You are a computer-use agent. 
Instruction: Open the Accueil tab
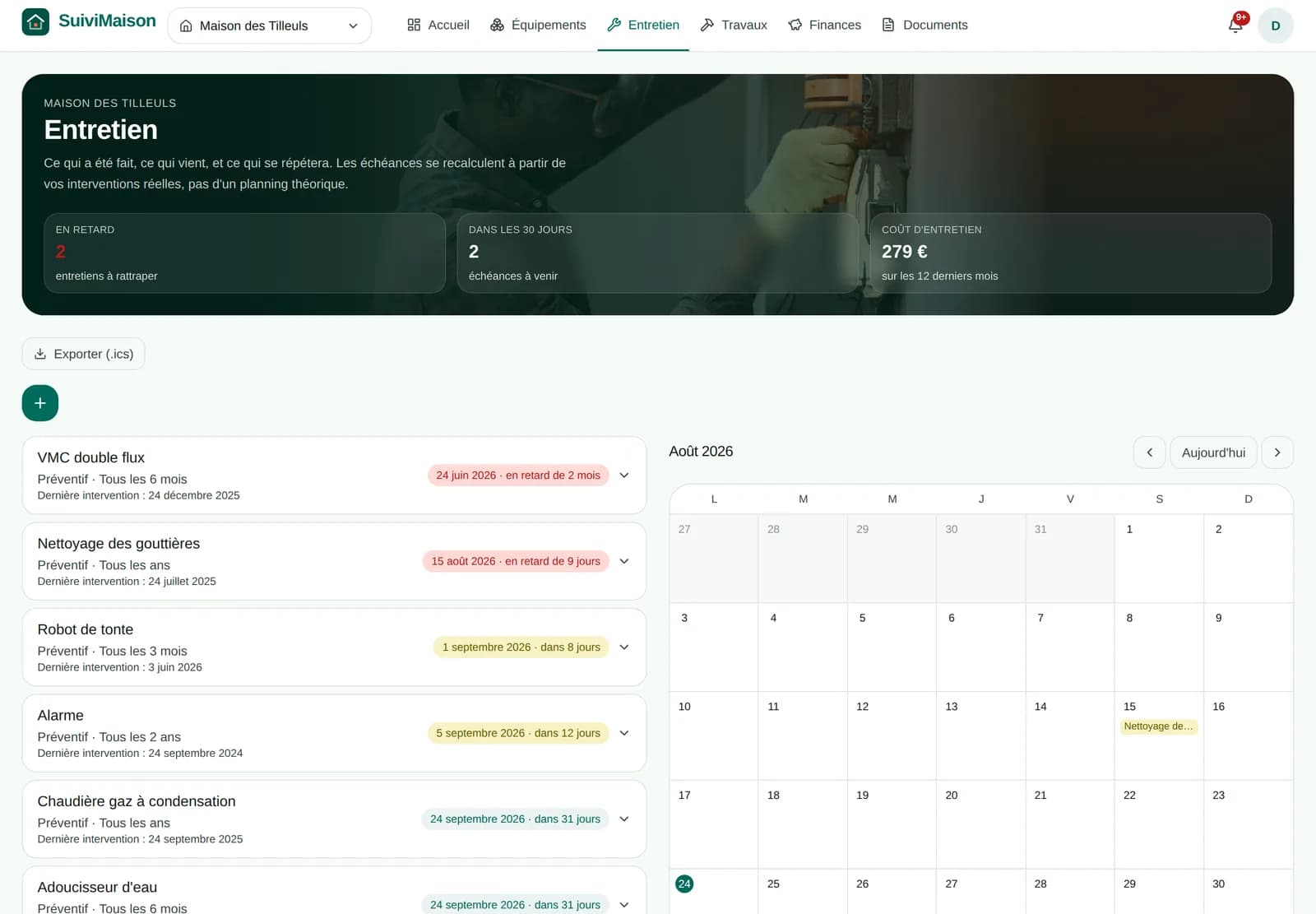click(438, 25)
